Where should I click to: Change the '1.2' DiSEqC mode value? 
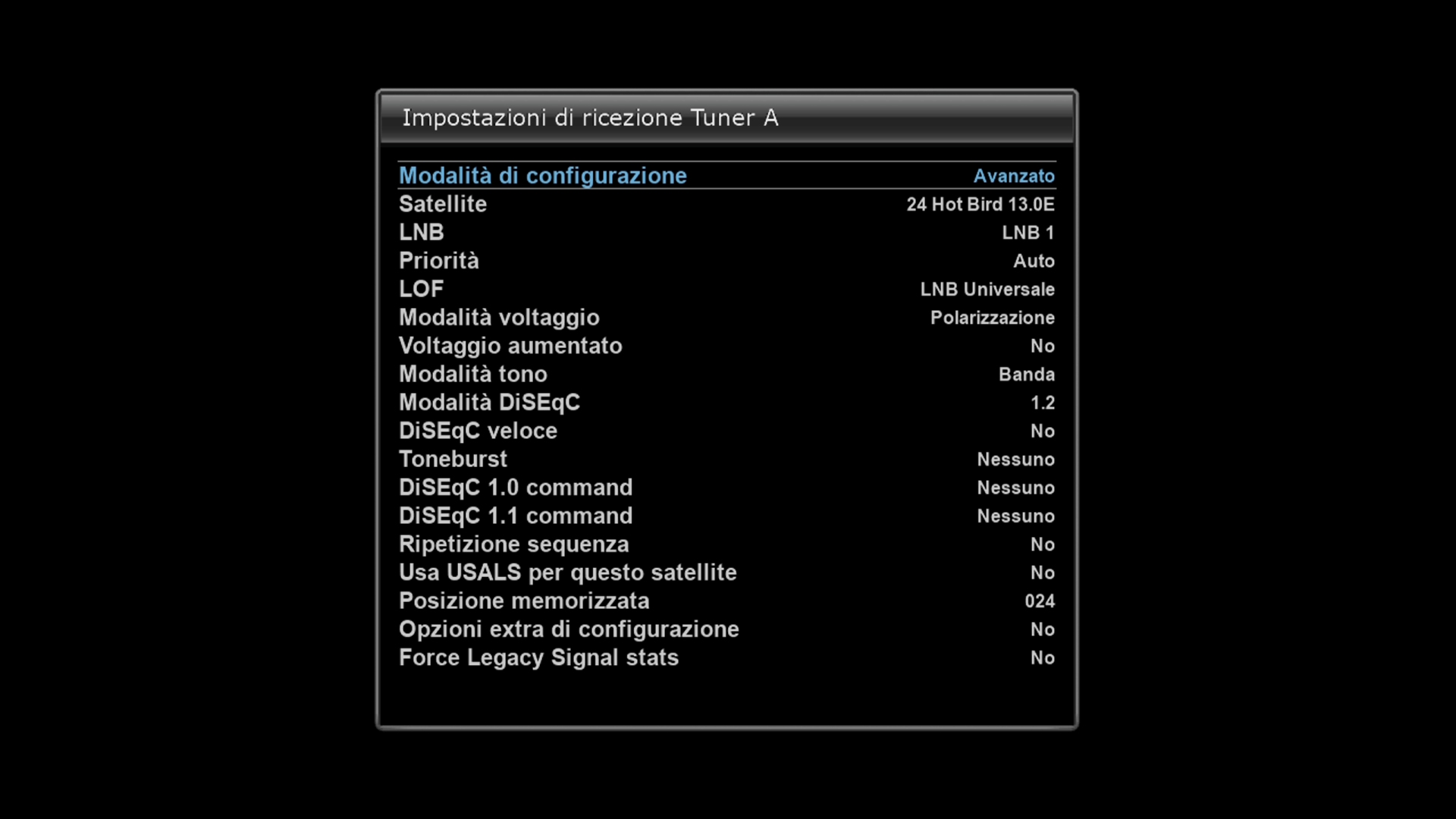point(1043,403)
